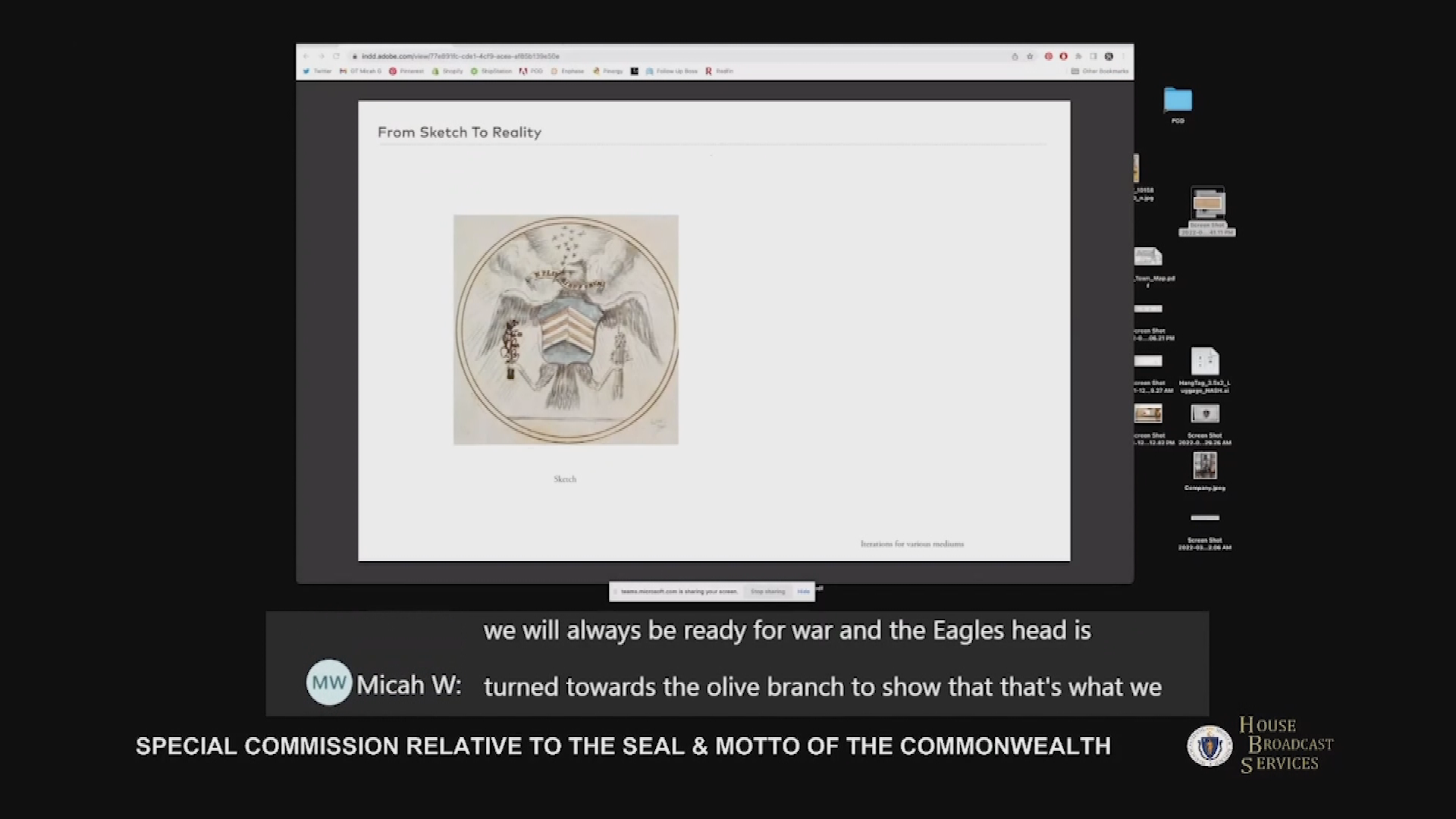1456x819 pixels.
Task: Reload the page with the refresh icon
Action: [x=336, y=56]
